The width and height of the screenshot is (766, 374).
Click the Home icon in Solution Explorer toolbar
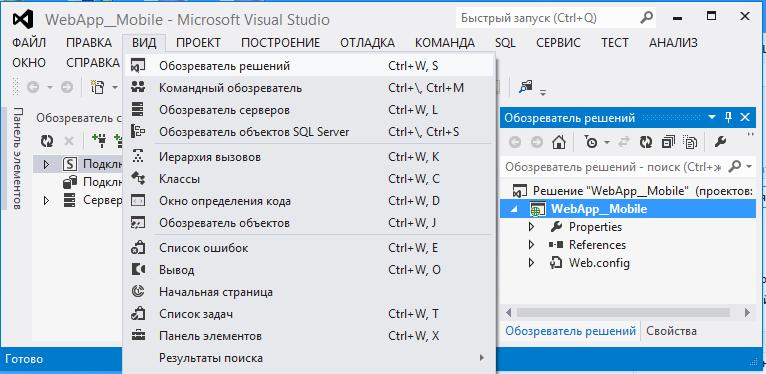(x=558, y=142)
